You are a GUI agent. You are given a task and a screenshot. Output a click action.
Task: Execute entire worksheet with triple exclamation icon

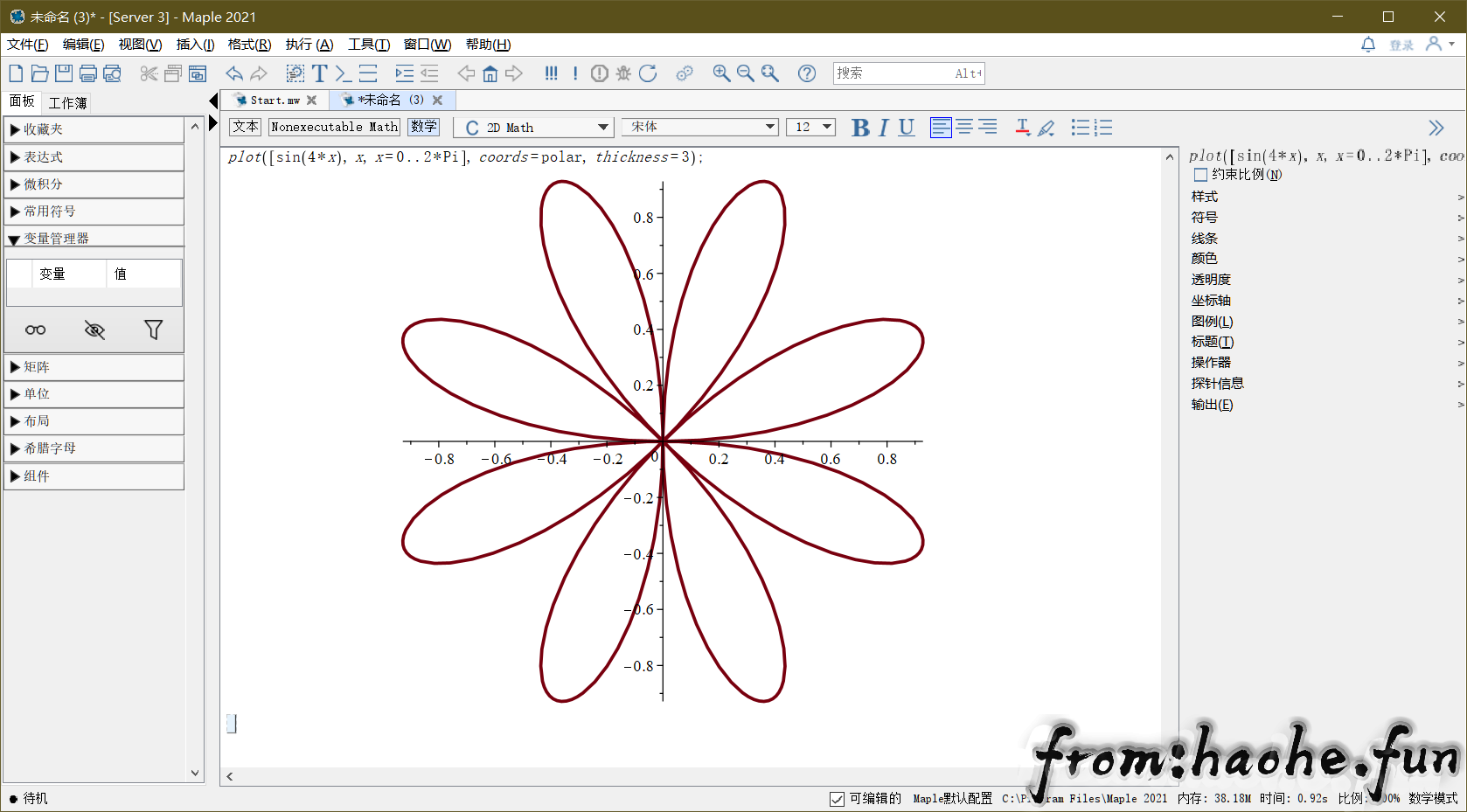click(551, 73)
